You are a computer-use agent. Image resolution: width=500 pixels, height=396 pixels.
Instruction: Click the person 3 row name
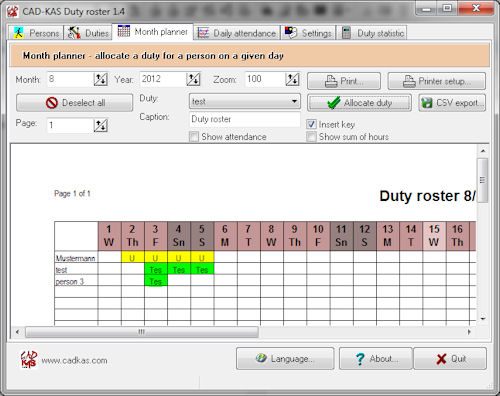coord(70,281)
